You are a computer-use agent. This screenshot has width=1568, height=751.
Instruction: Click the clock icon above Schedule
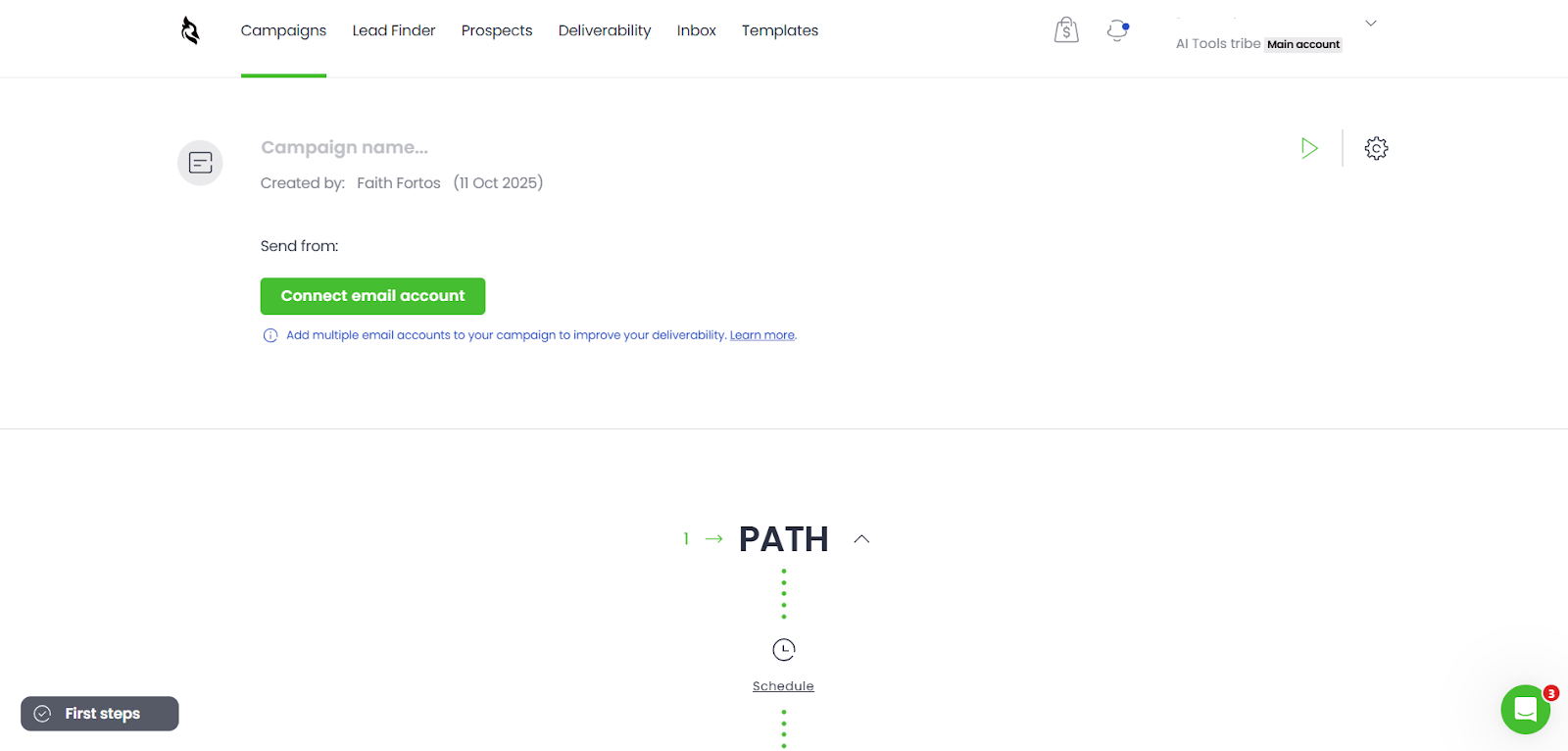coord(783,650)
